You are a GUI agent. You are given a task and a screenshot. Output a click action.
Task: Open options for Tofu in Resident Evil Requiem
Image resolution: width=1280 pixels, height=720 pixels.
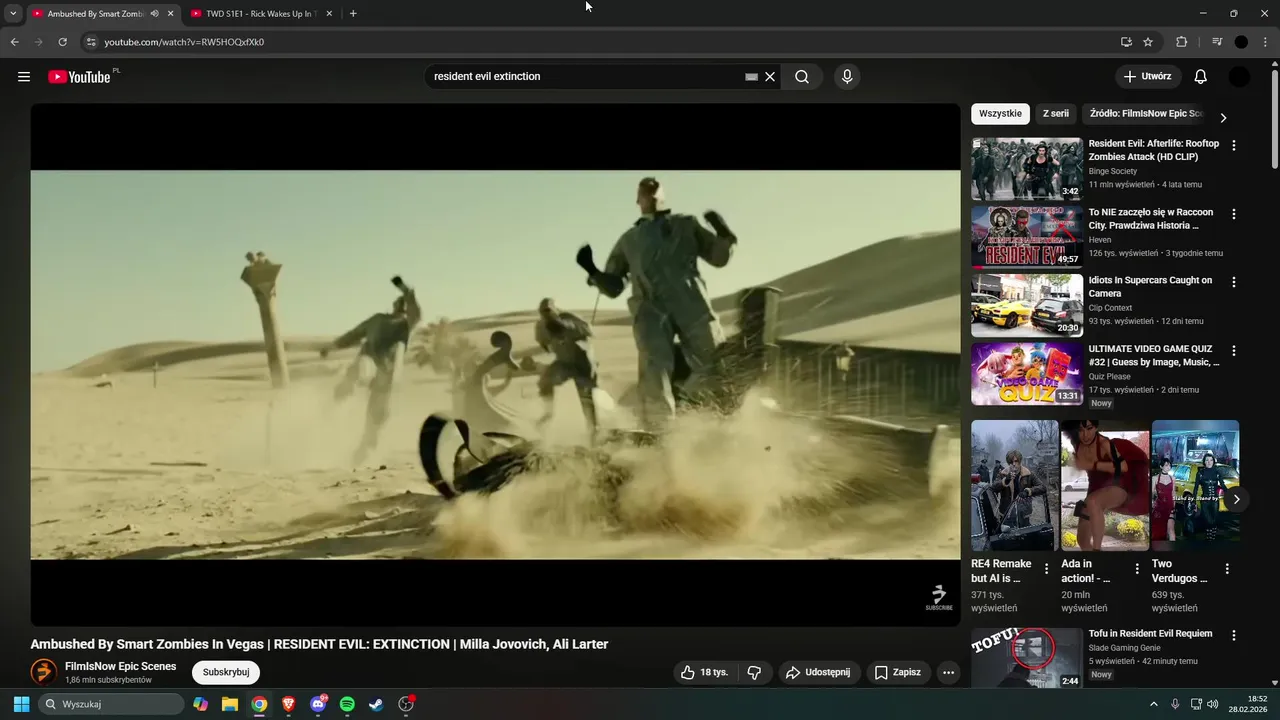(x=1233, y=635)
